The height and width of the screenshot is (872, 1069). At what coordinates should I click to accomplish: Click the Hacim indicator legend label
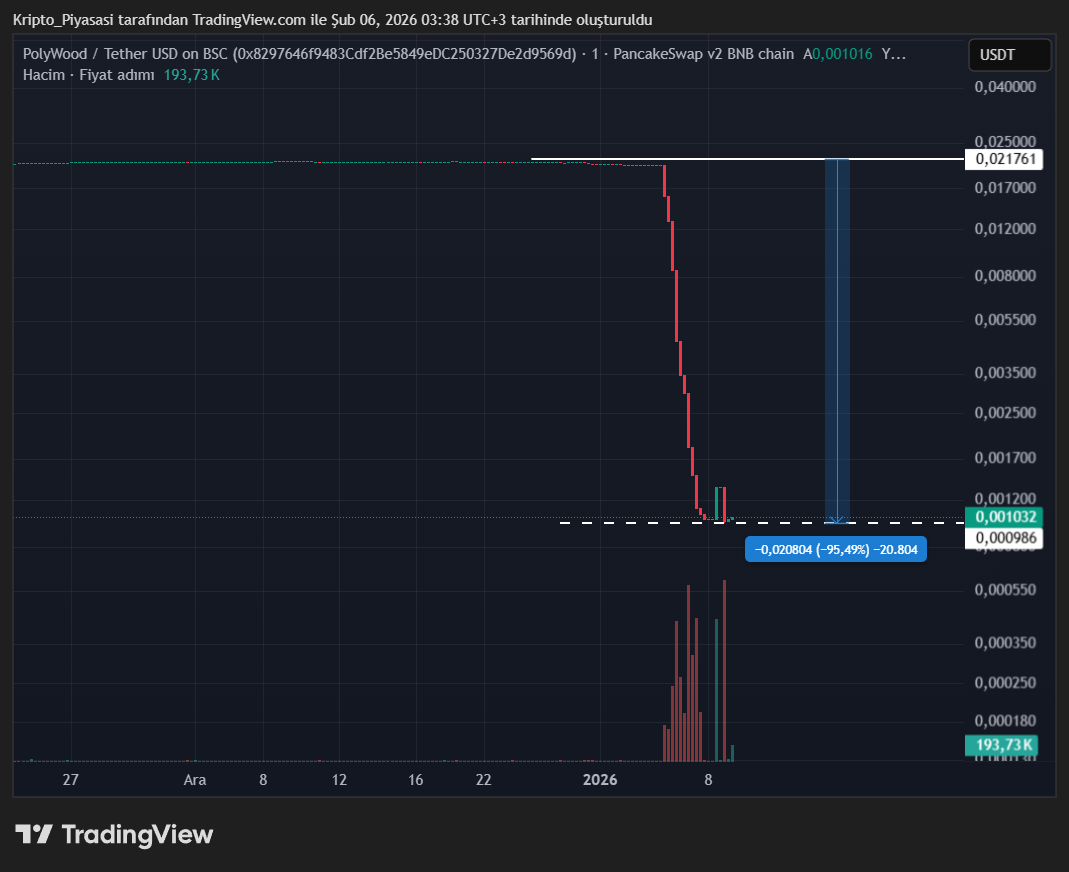point(43,75)
